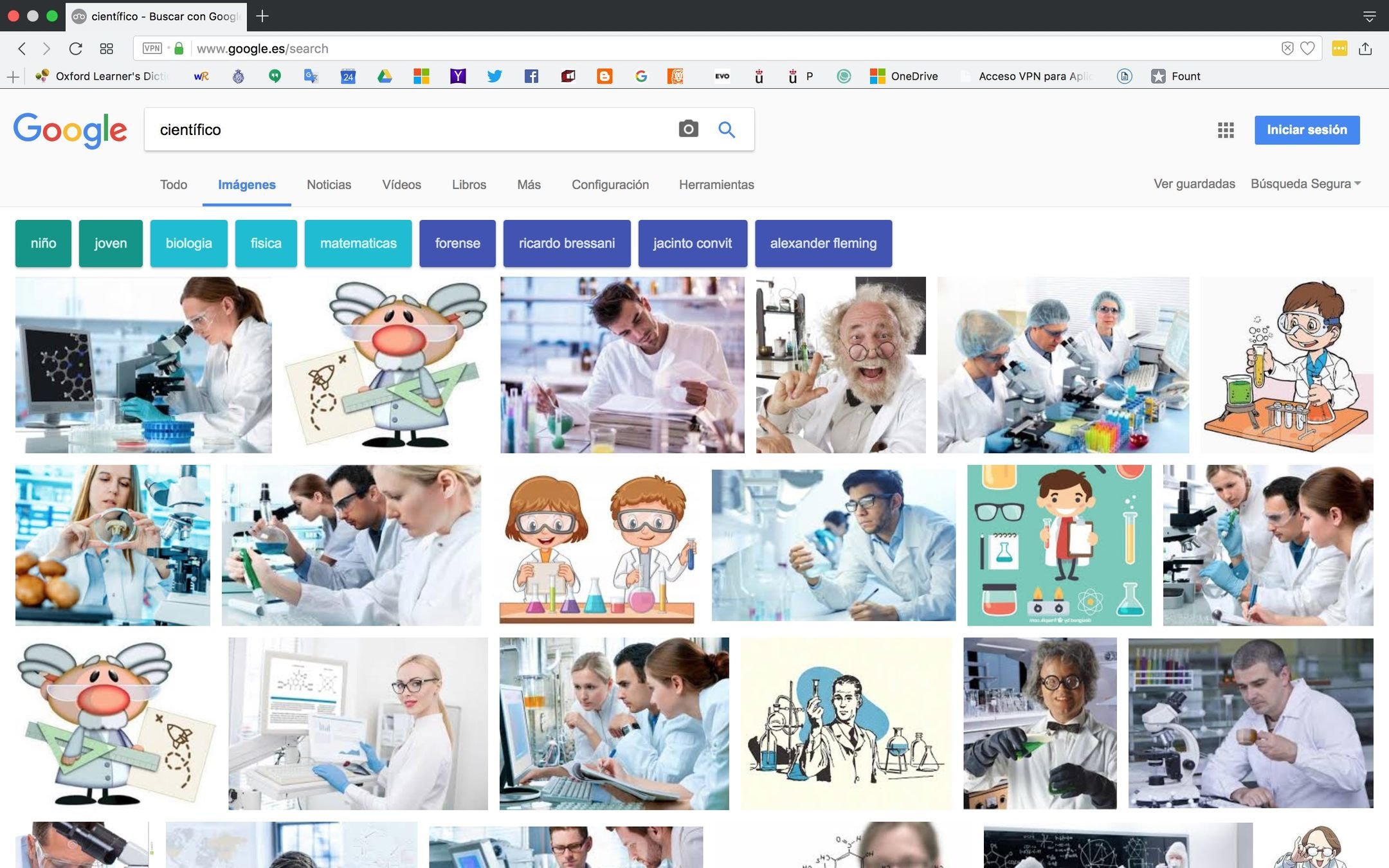This screenshot has height=868, width=1389.
Task: Toggle the VPN badge in address bar
Action: point(152,49)
